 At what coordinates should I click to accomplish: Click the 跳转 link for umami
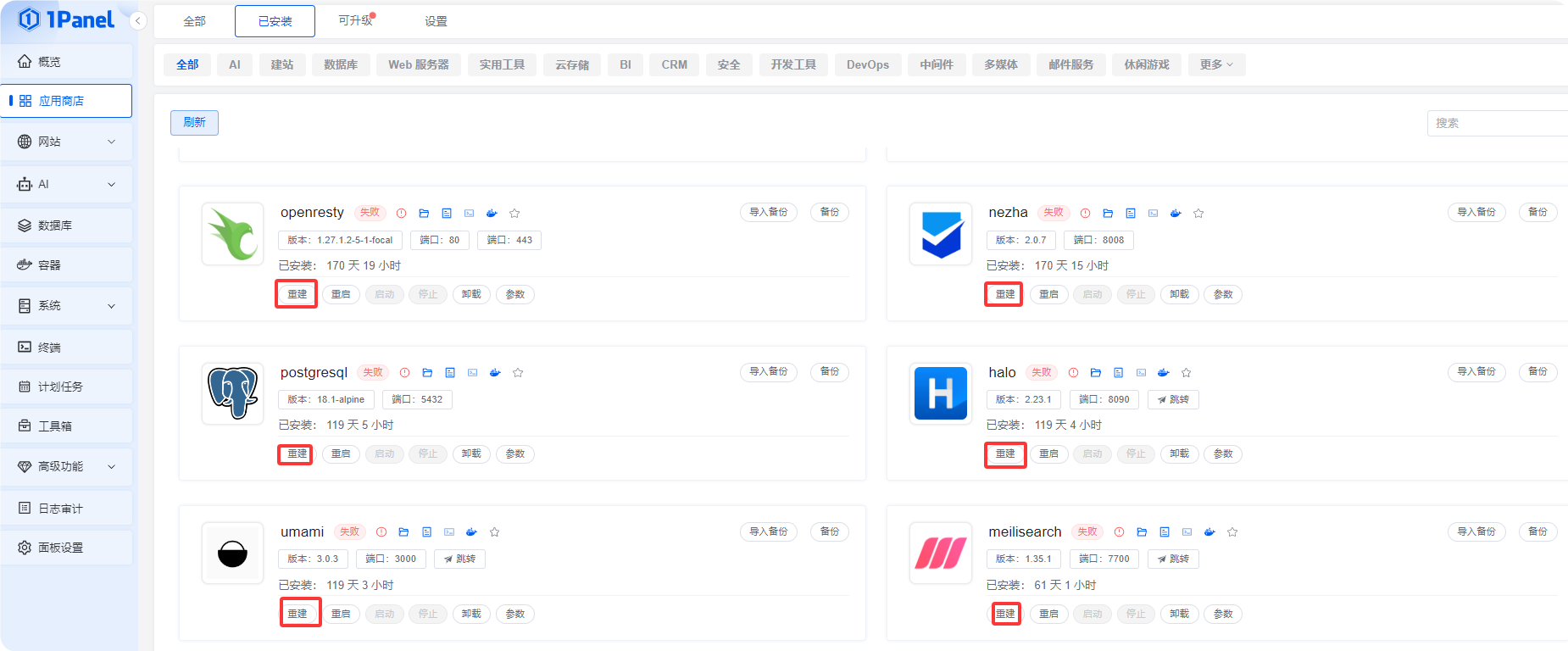click(460, 559)
